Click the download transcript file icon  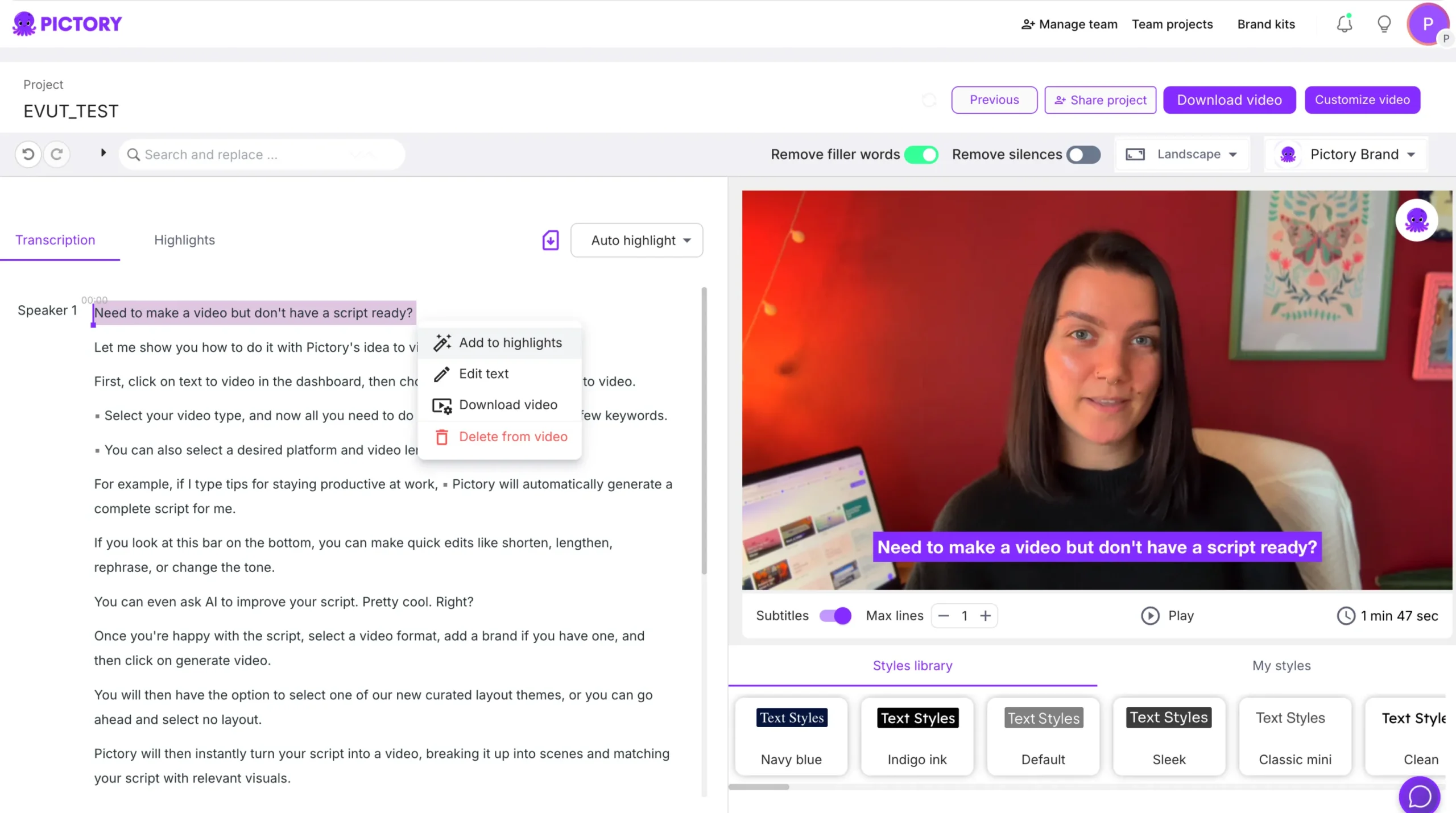(550, 240)
